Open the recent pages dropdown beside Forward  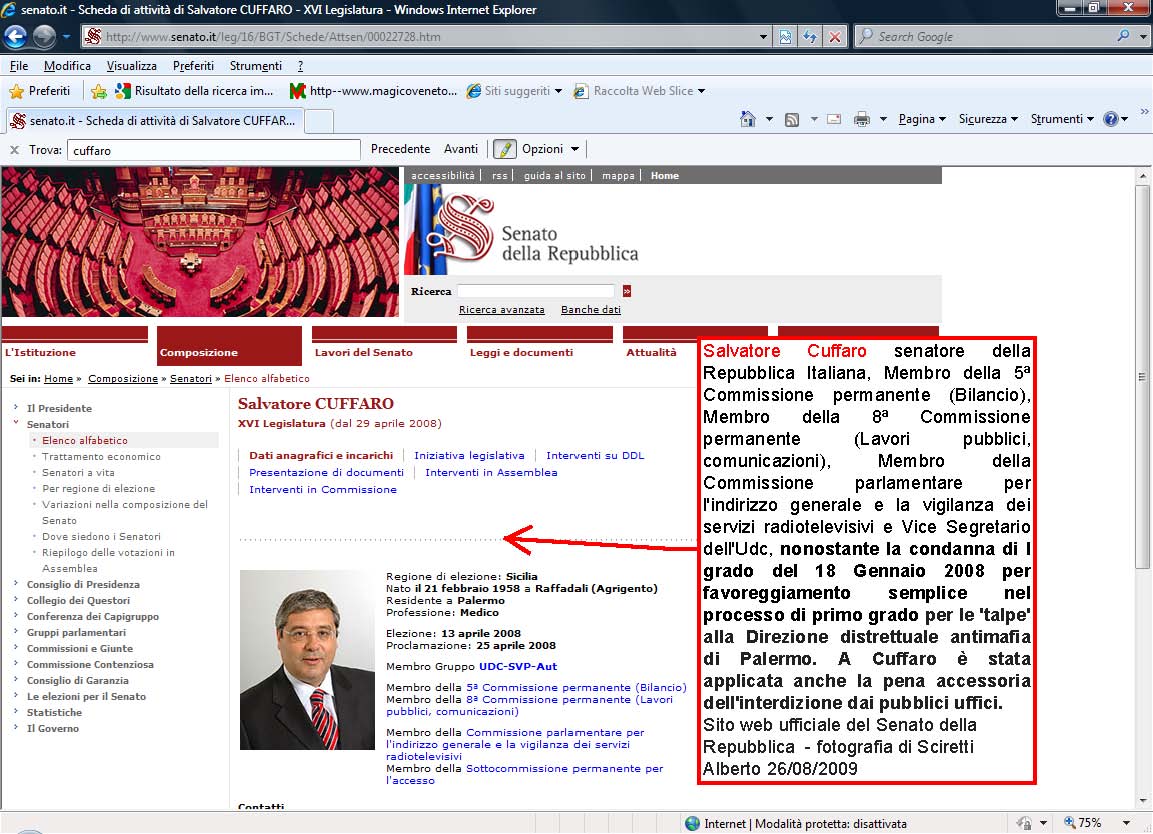click(x=66, y=36)
